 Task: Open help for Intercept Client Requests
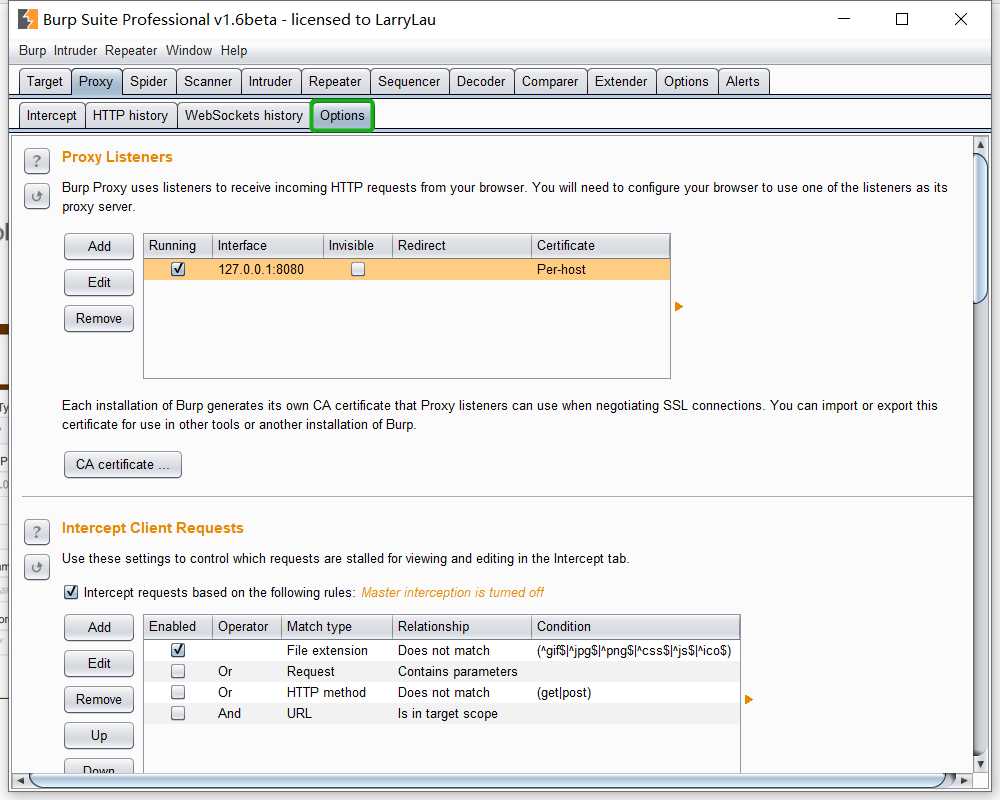pyautogui.click(x=37, y=532)
